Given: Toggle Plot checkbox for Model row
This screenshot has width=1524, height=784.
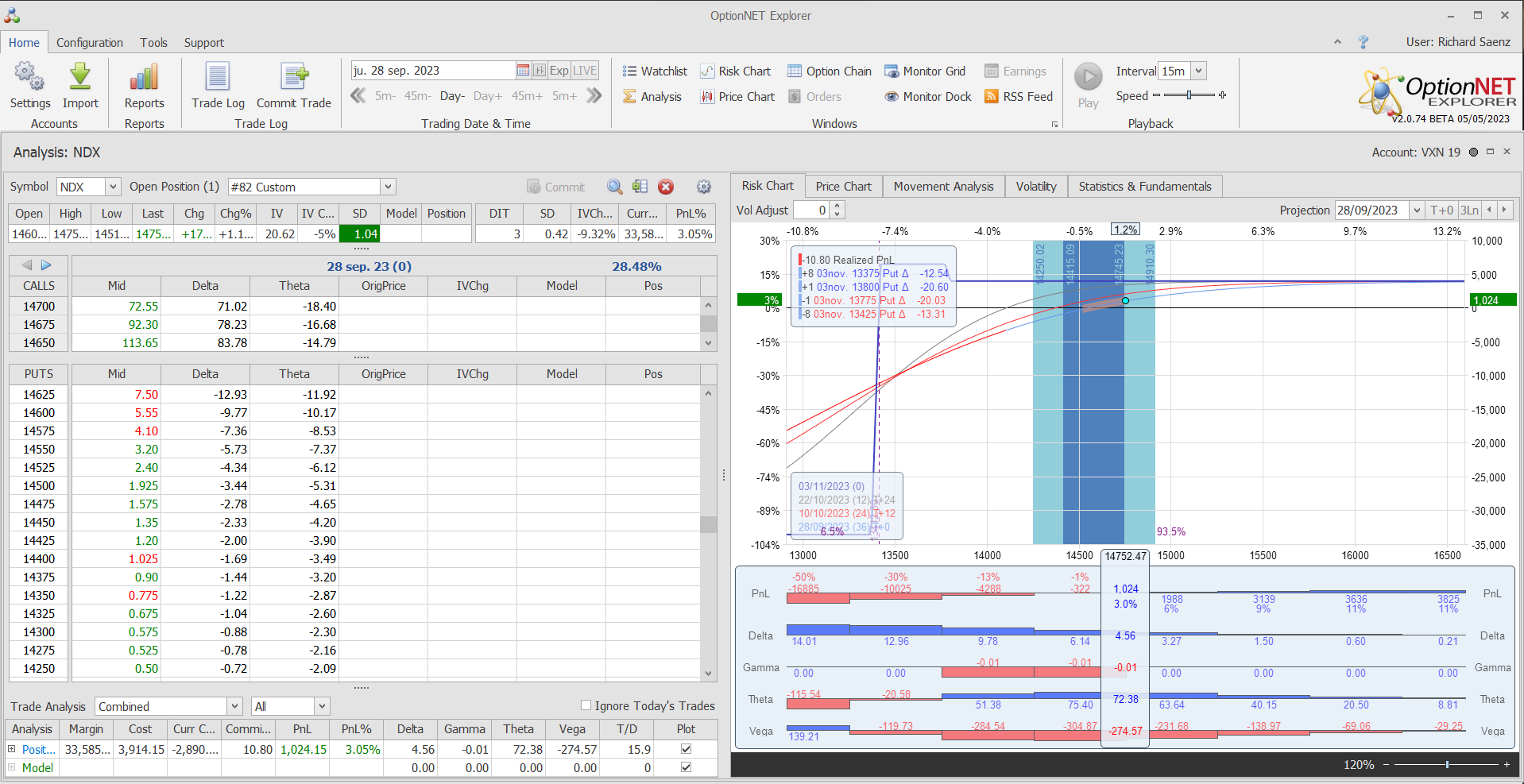Looking at the screenshot, I should (686, 767).
